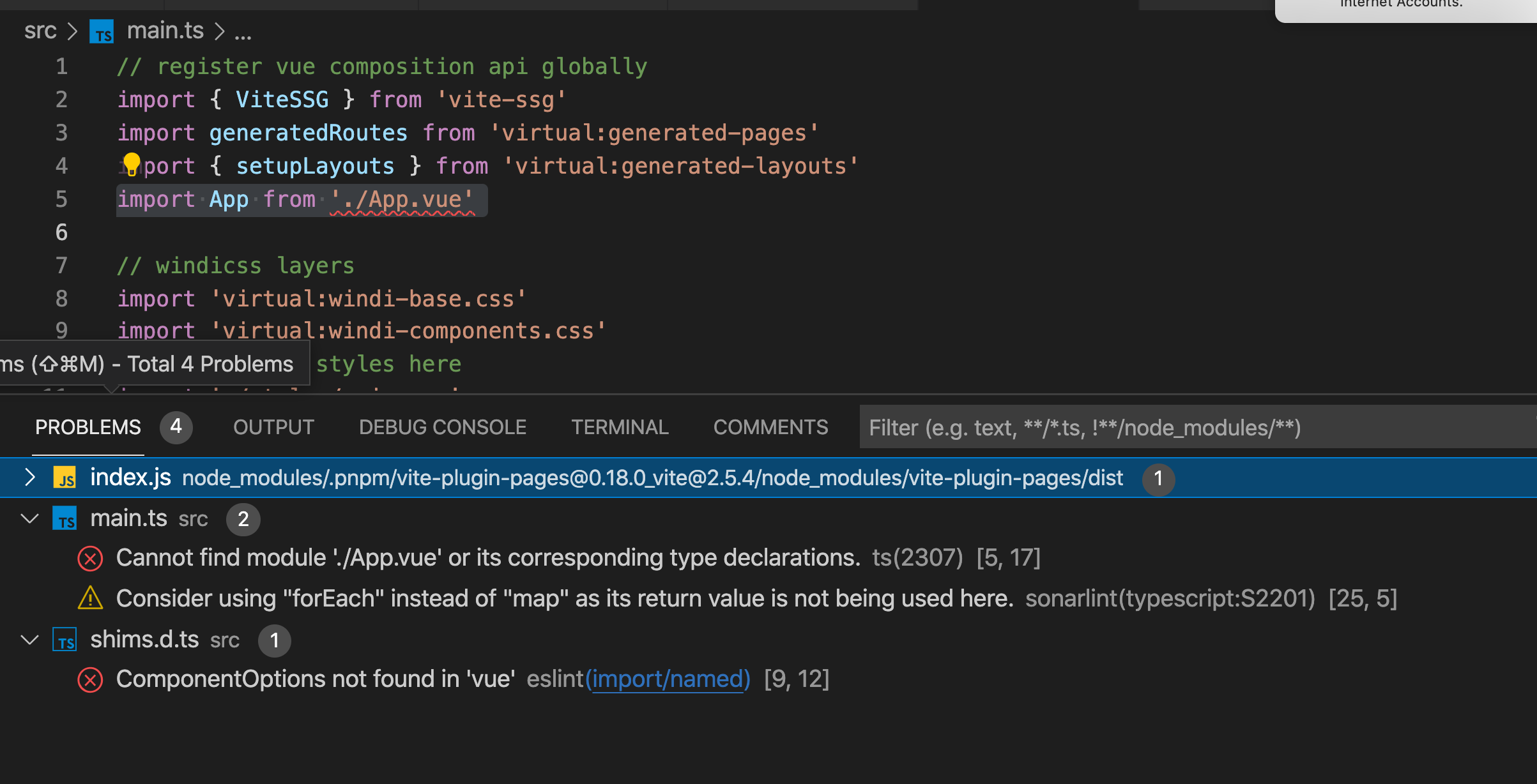Screen dimensions: 1537x784
Task: Click the main.ts src problem group label
Action: coord(149,518)
